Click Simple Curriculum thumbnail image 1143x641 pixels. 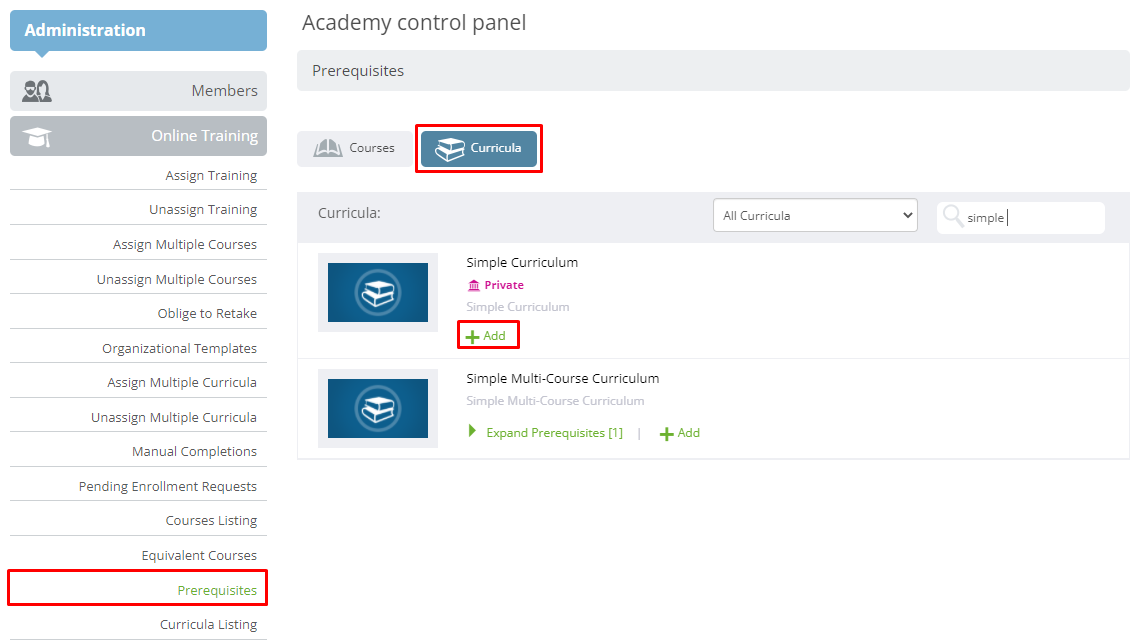[x=378, y=292]
